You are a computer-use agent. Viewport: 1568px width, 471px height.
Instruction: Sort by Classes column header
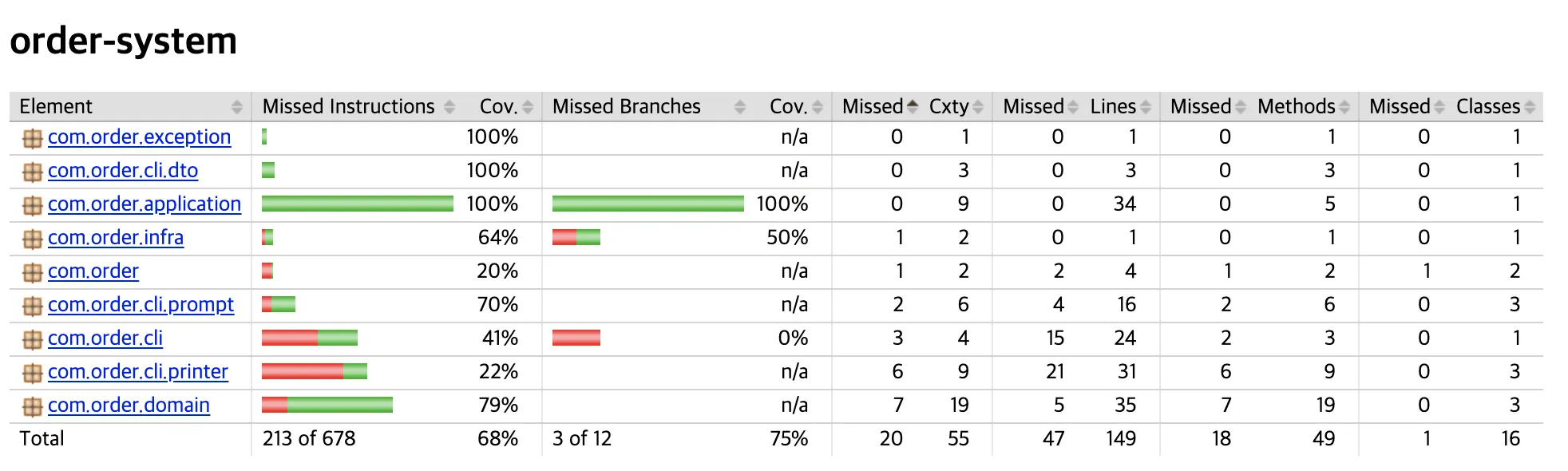tap(1495, 106)
